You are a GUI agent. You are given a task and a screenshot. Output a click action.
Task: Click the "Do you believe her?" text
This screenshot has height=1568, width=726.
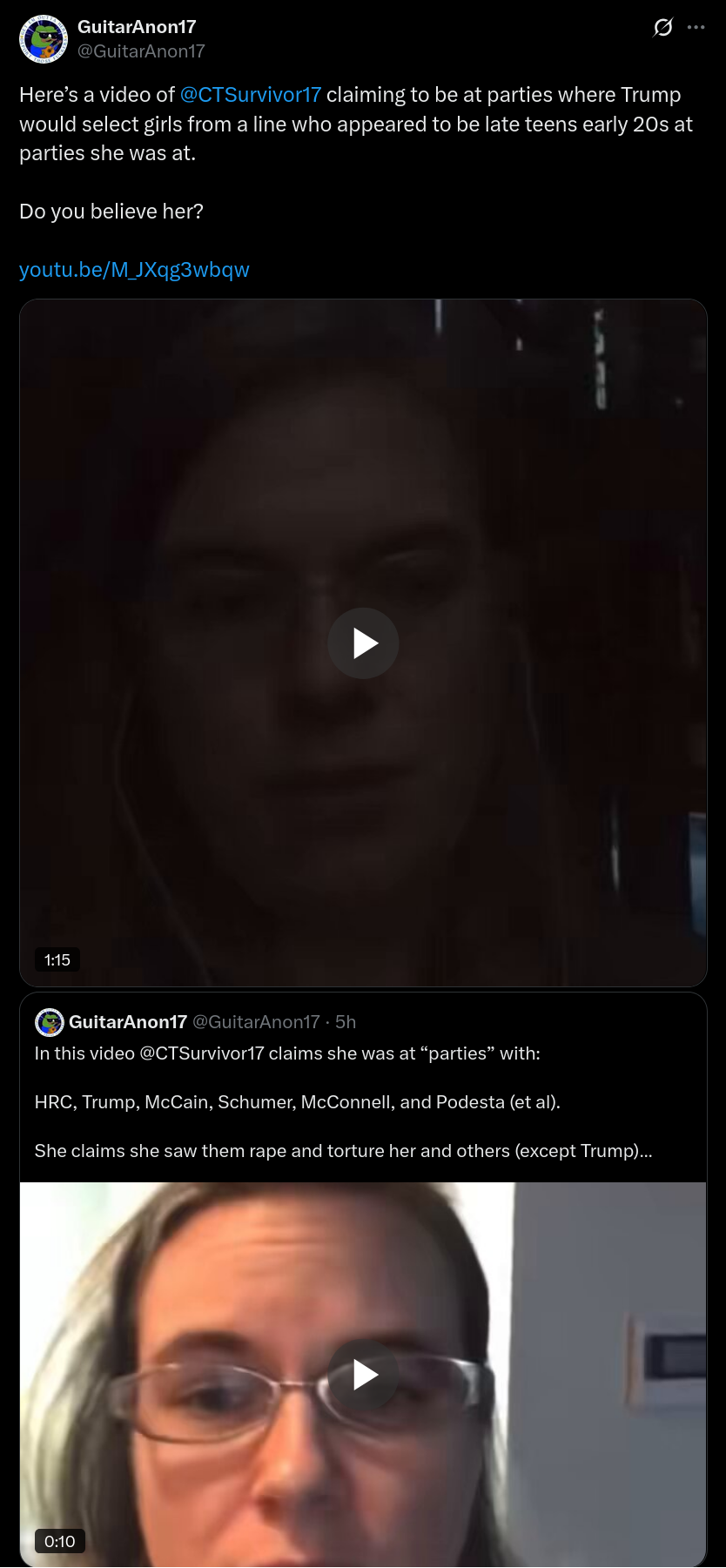pos(111,212)
